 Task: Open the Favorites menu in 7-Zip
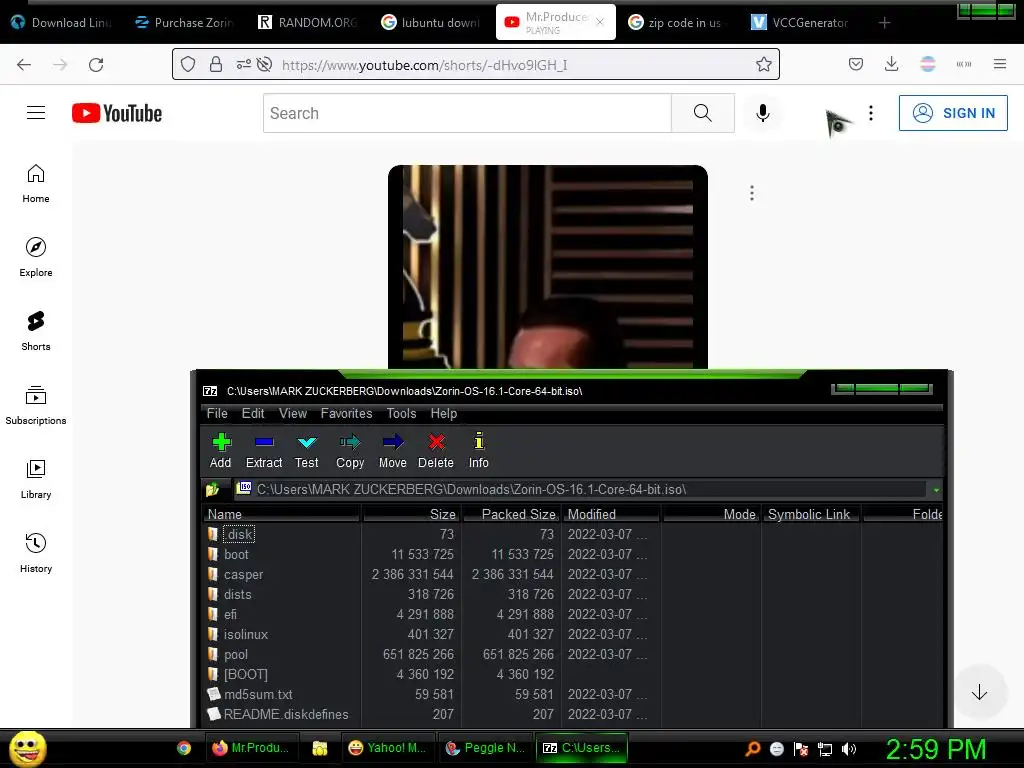tap(346, 413)
